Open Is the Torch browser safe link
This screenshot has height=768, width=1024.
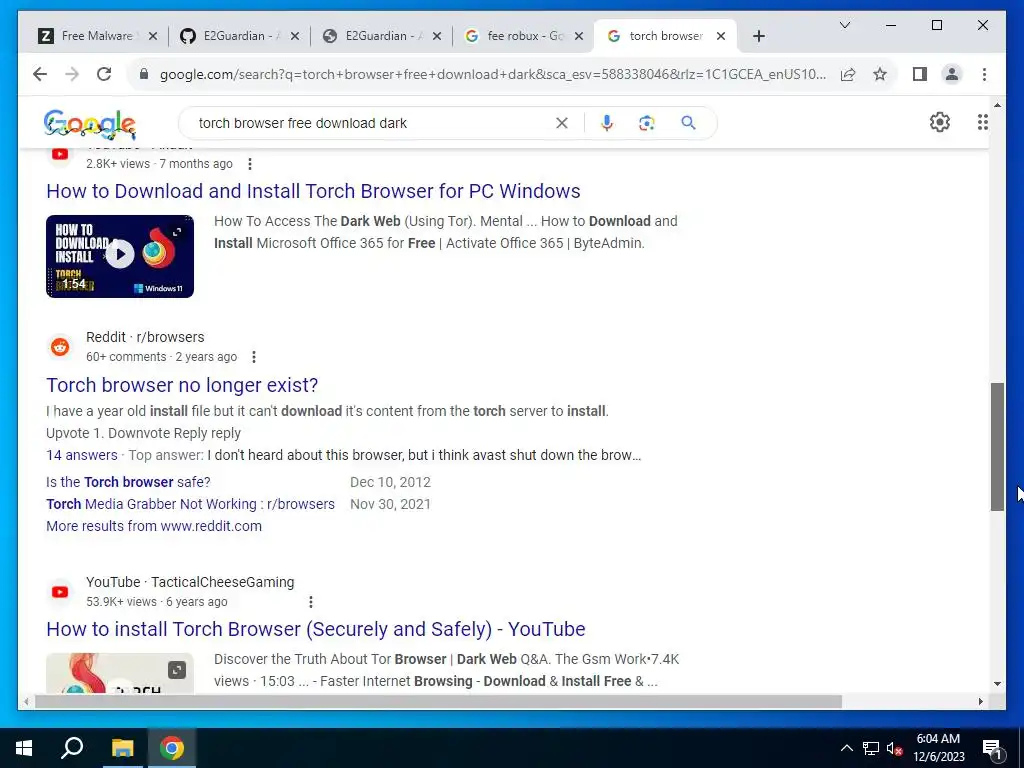128,482
